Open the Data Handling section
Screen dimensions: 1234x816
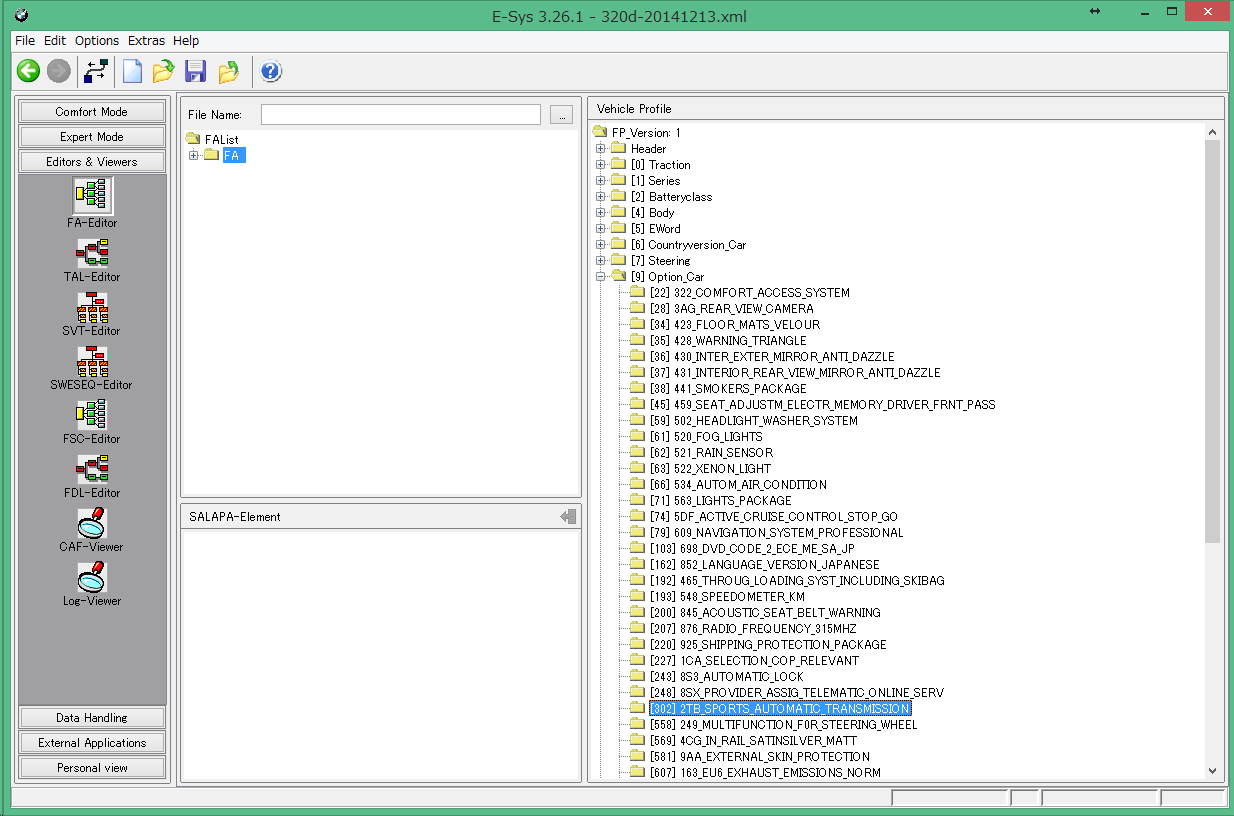point(92,718)
